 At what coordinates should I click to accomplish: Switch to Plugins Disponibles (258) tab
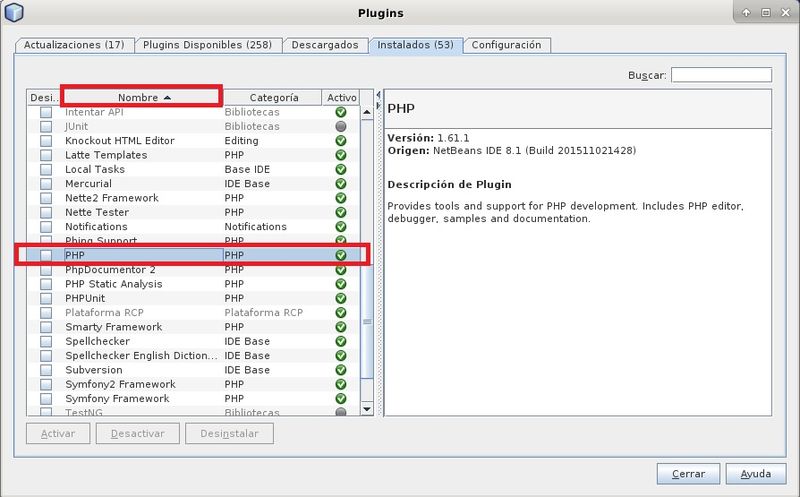[208, 45]
